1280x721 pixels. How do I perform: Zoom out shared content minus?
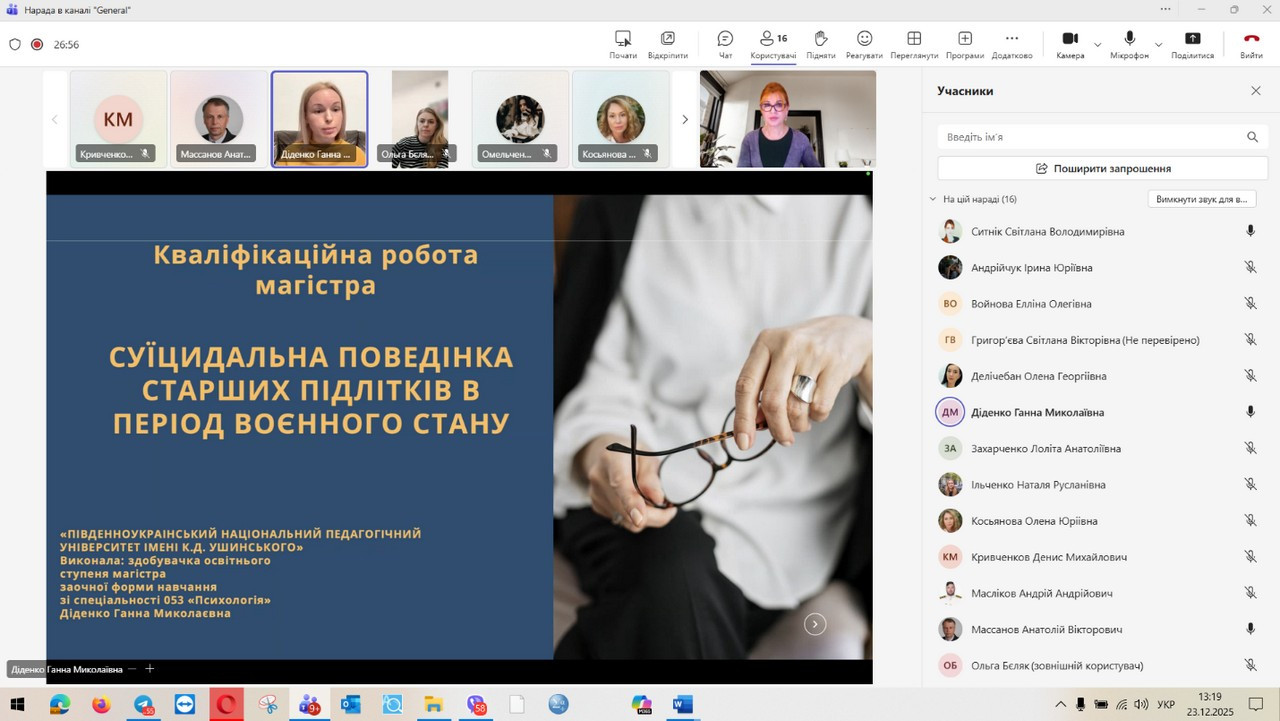(x=131, y=669)
